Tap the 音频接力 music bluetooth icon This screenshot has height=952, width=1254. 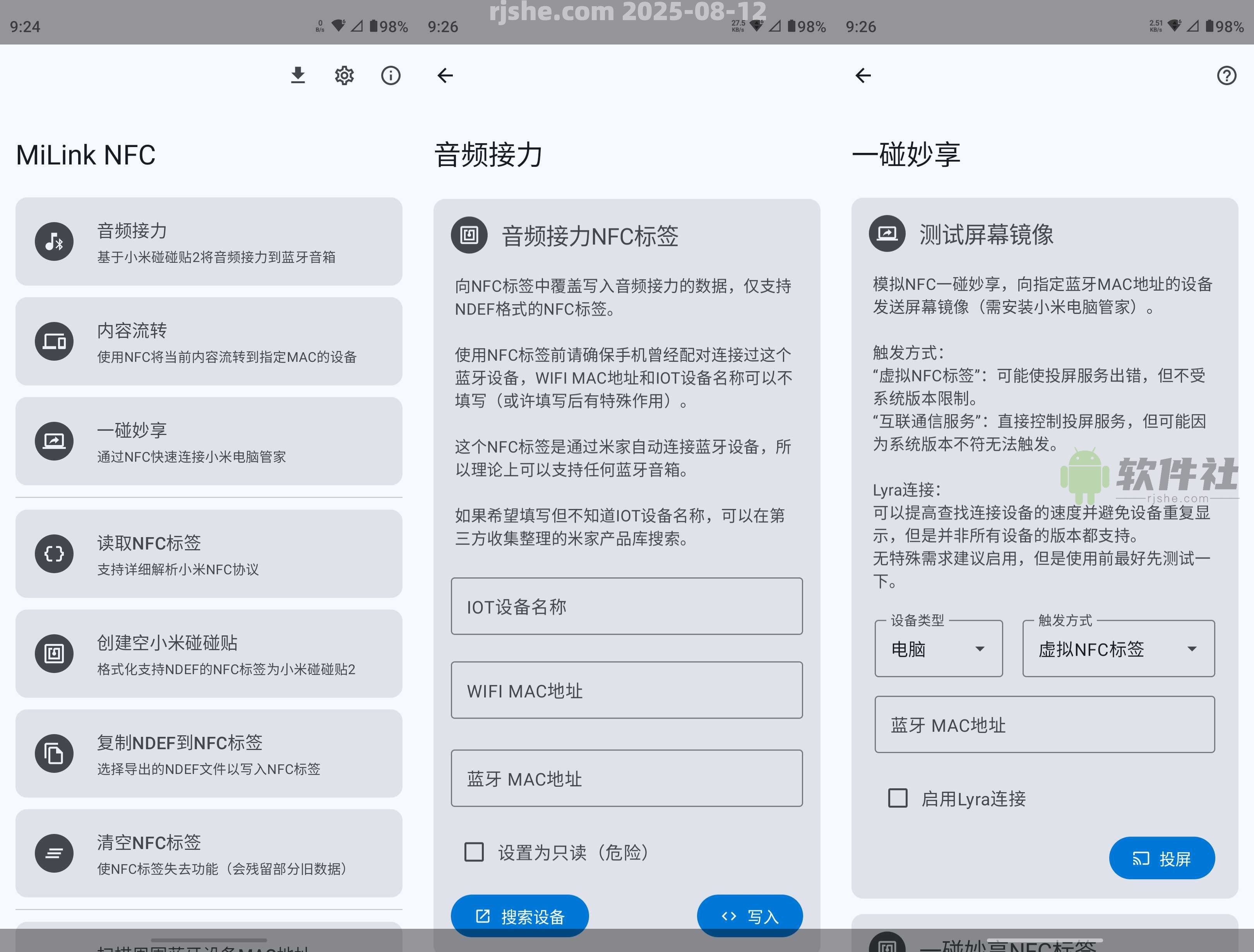[x=55, y=241]
